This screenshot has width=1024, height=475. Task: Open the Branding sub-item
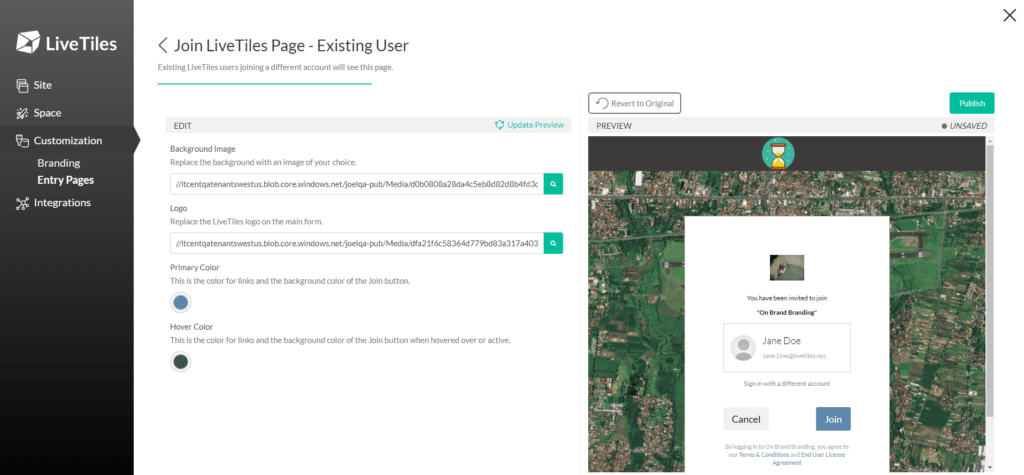[59, 163]
